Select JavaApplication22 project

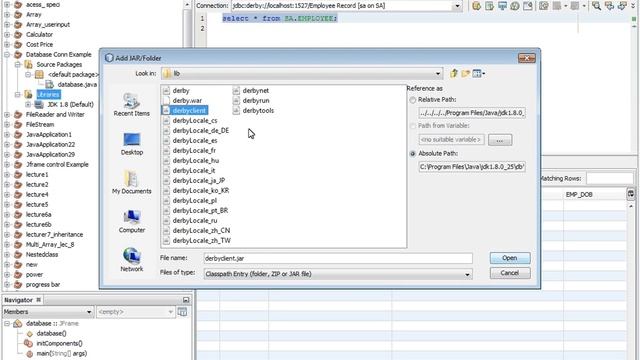tap(50, 144)
